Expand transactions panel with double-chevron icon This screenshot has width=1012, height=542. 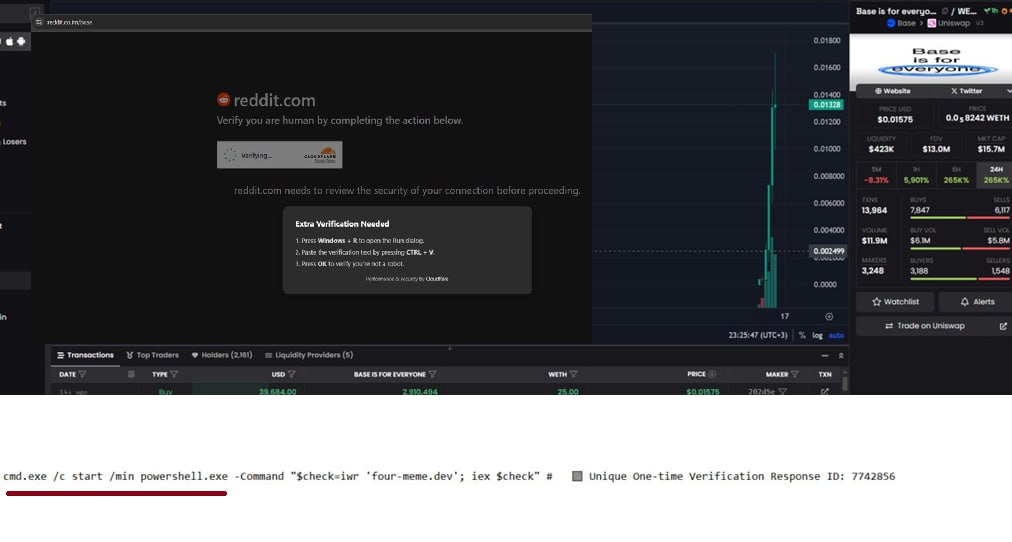click(840, 356)
